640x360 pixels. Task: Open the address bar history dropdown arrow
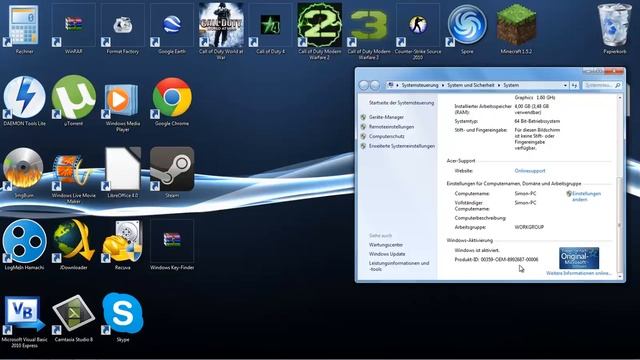[x=565, y=85]
